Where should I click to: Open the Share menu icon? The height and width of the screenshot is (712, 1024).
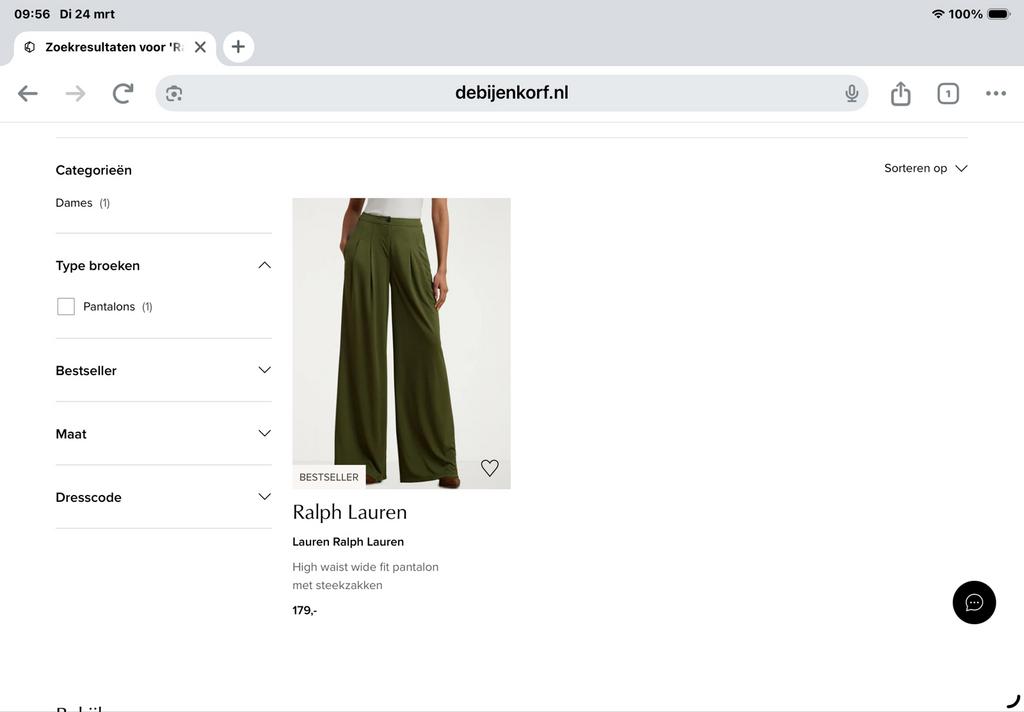[899, 92]
